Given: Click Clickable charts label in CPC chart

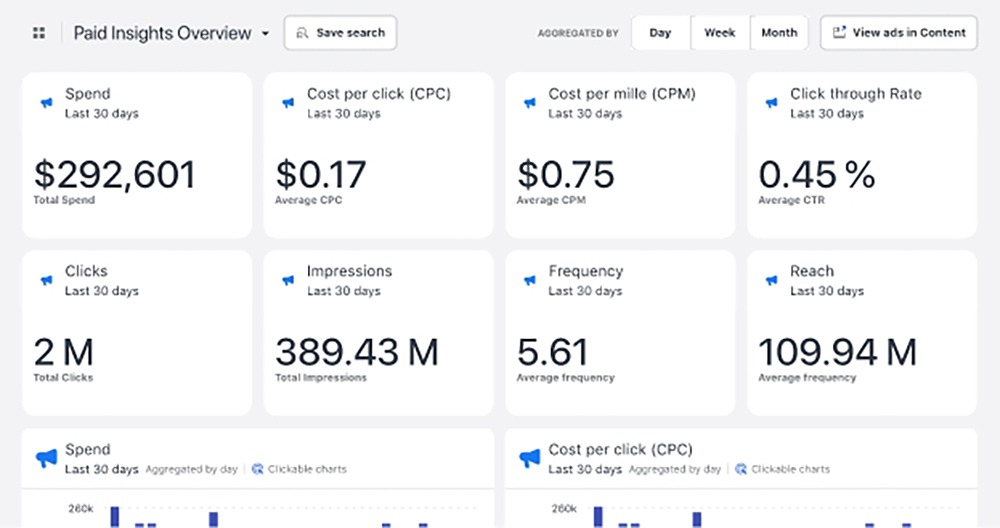Looking at the screenshot, I should 791,469.
